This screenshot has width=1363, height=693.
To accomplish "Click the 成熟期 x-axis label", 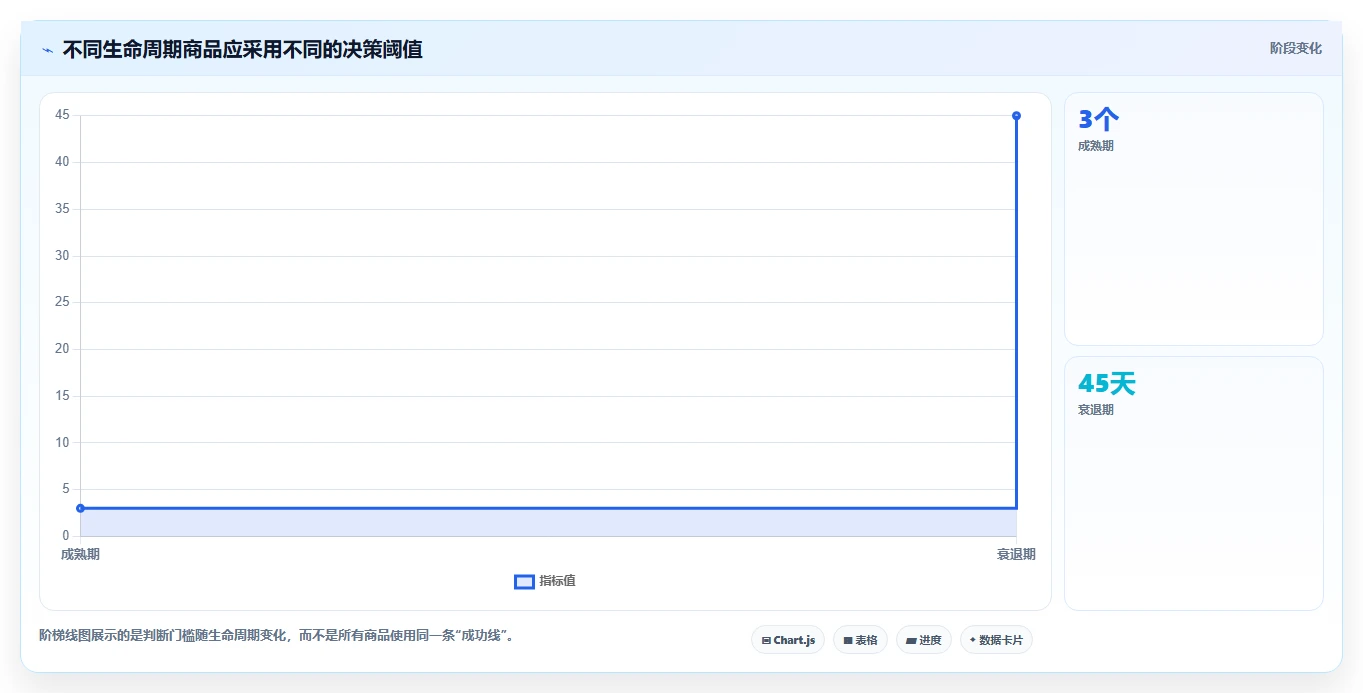I will (x=80, y=554).
